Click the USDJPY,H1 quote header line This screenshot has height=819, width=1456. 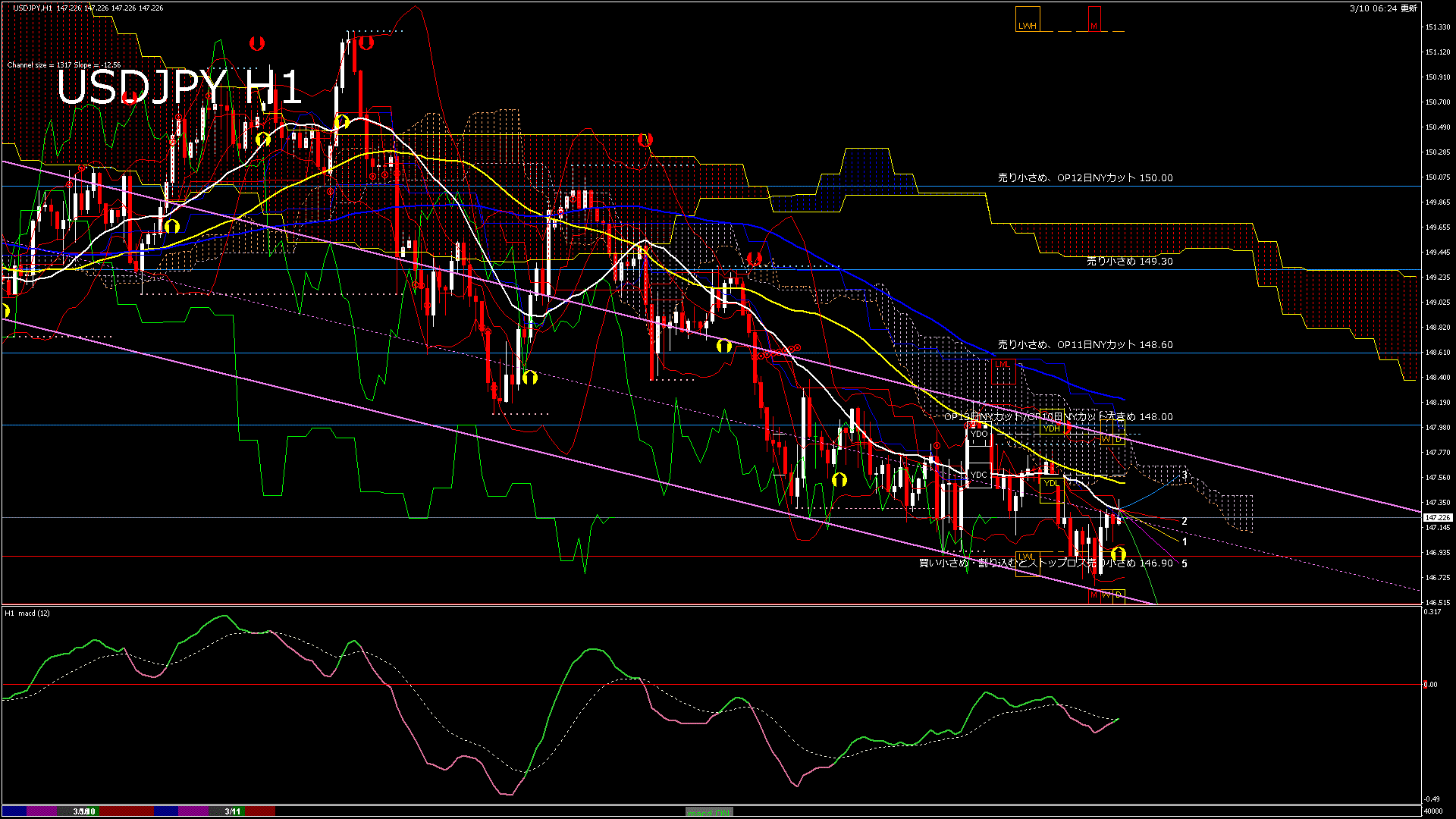(x=88, y=8)
